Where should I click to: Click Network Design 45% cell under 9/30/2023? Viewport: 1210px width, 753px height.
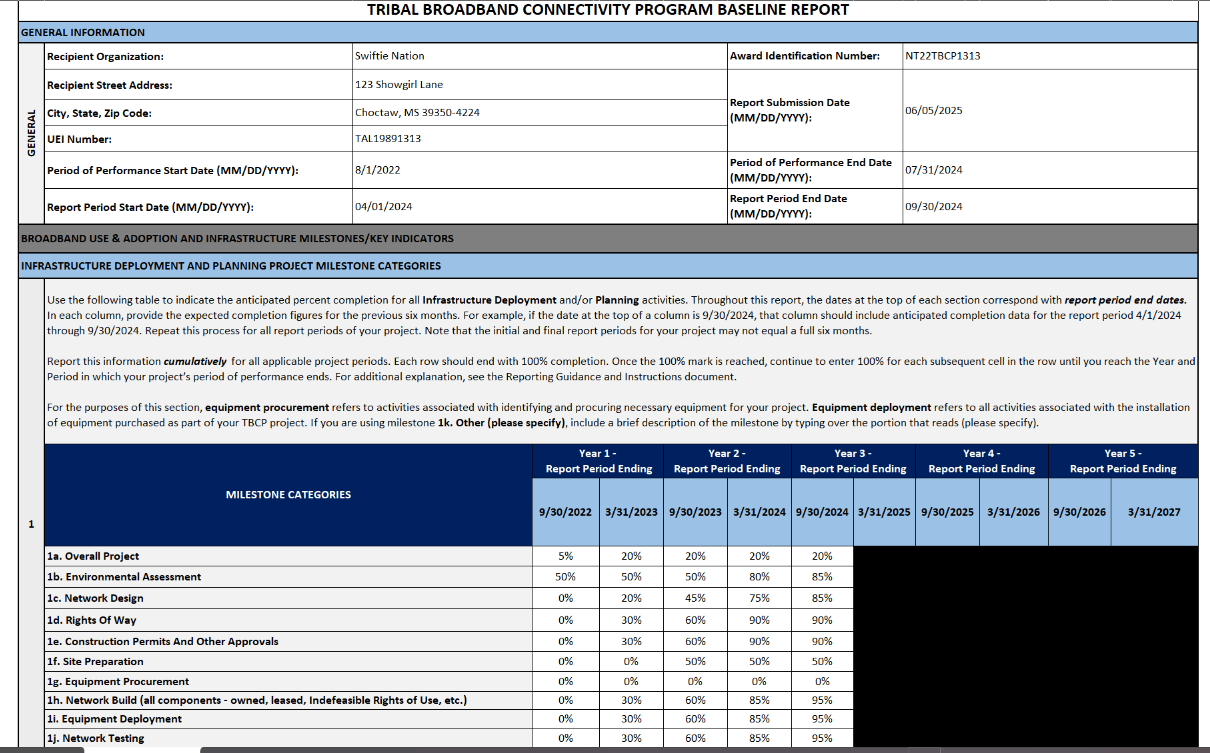coord(695,598)
